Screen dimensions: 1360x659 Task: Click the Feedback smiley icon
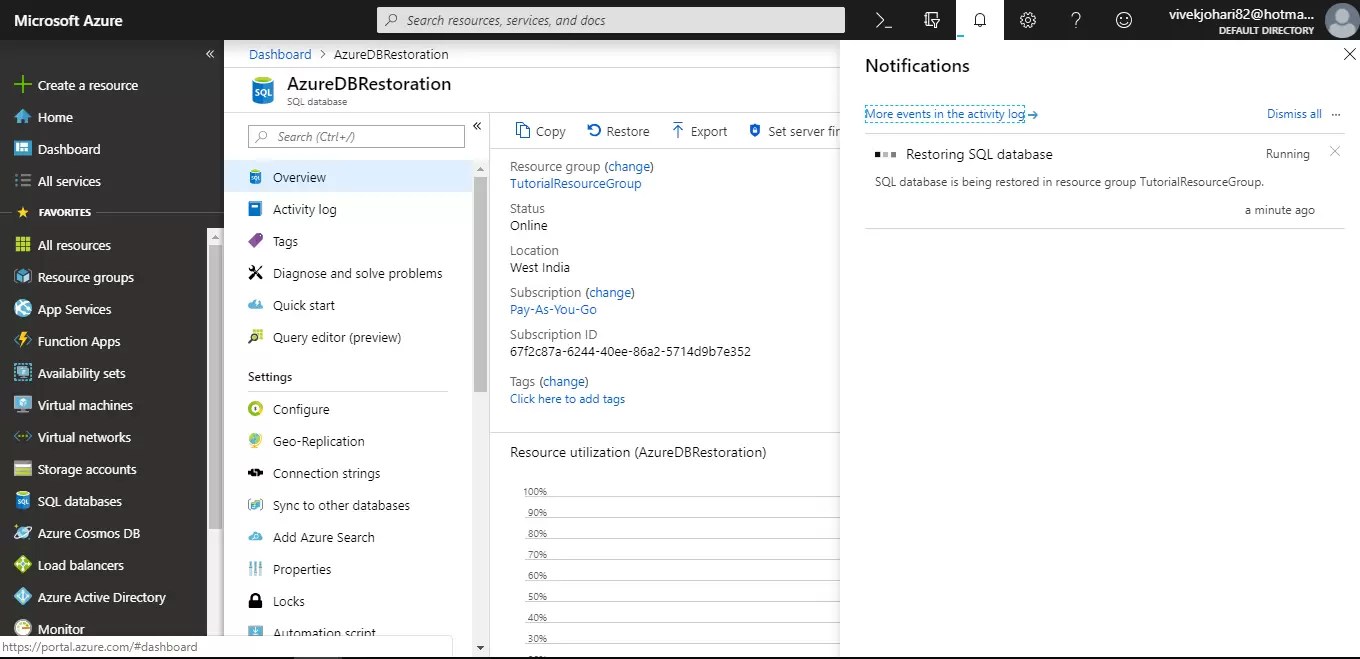coord(1124,20)
